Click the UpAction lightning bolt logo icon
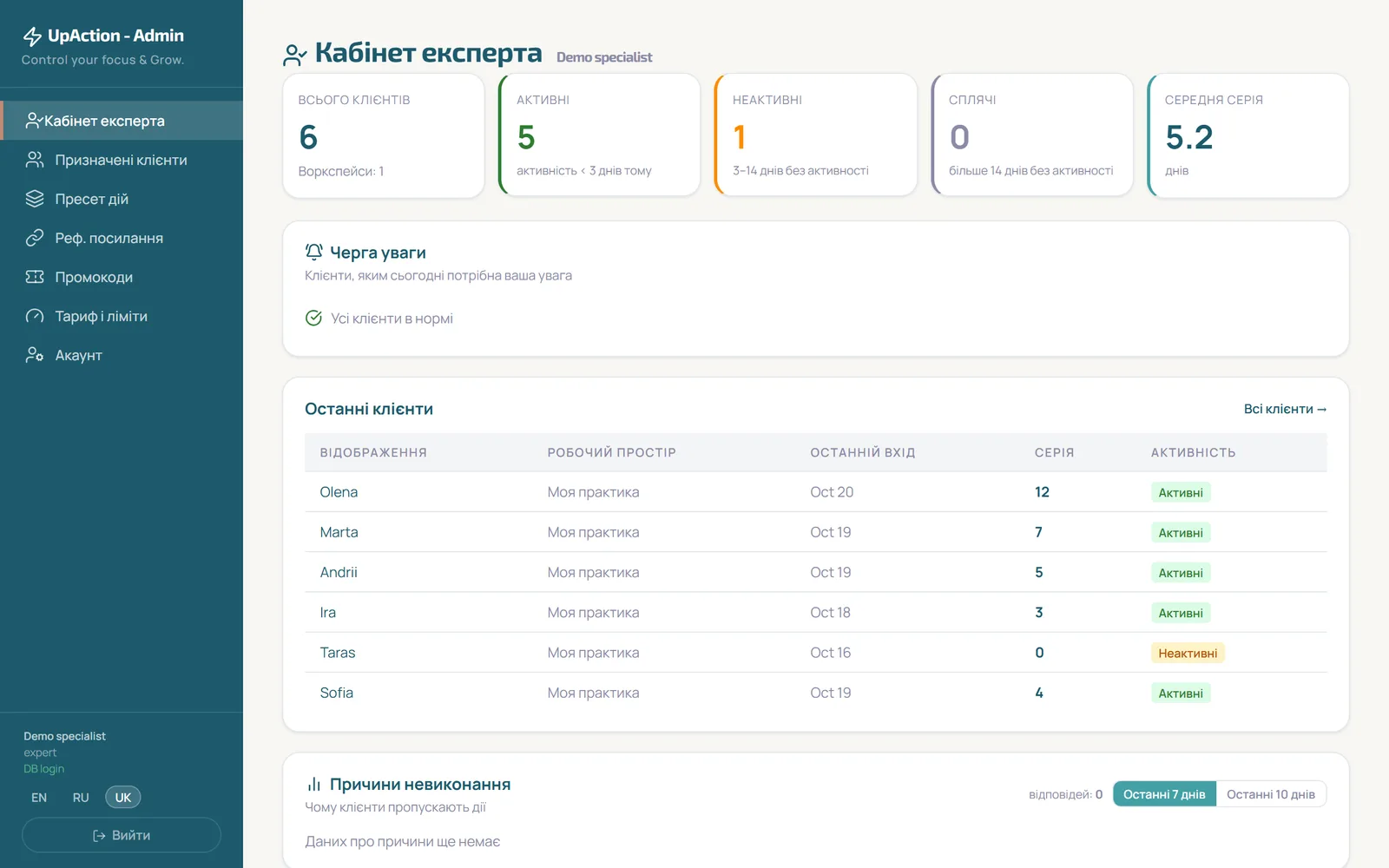The image size is (1389, 868). tap(32, 36)
